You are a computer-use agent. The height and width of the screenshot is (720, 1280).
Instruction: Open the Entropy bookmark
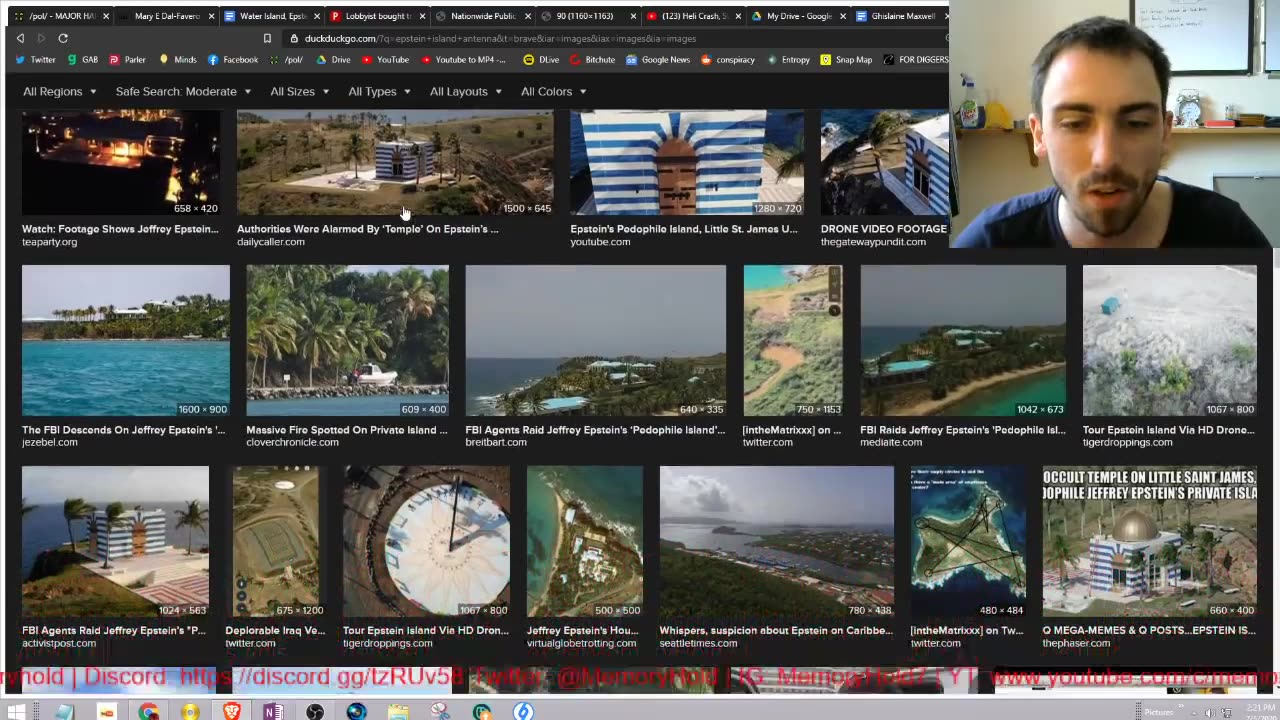(x=788, y=60)
